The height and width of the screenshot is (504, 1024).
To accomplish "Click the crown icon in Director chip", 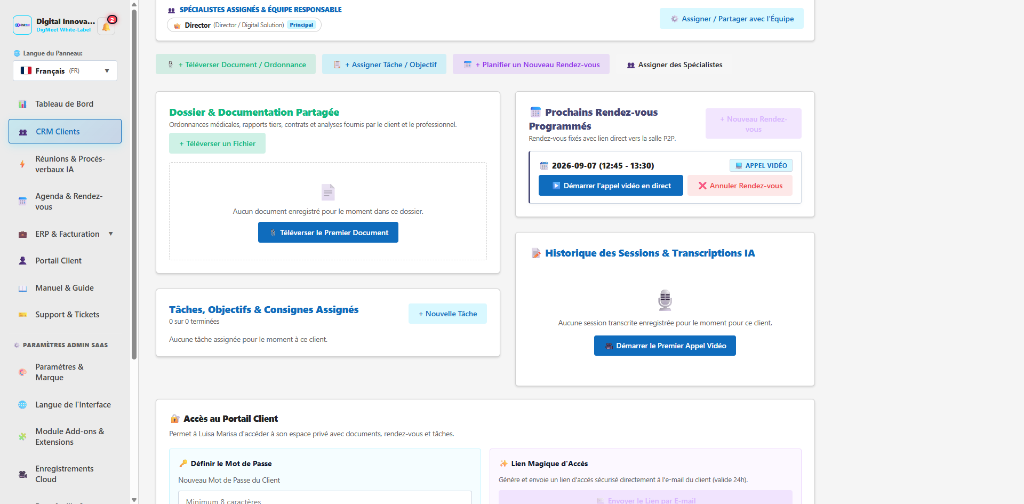I will point(177,25).
